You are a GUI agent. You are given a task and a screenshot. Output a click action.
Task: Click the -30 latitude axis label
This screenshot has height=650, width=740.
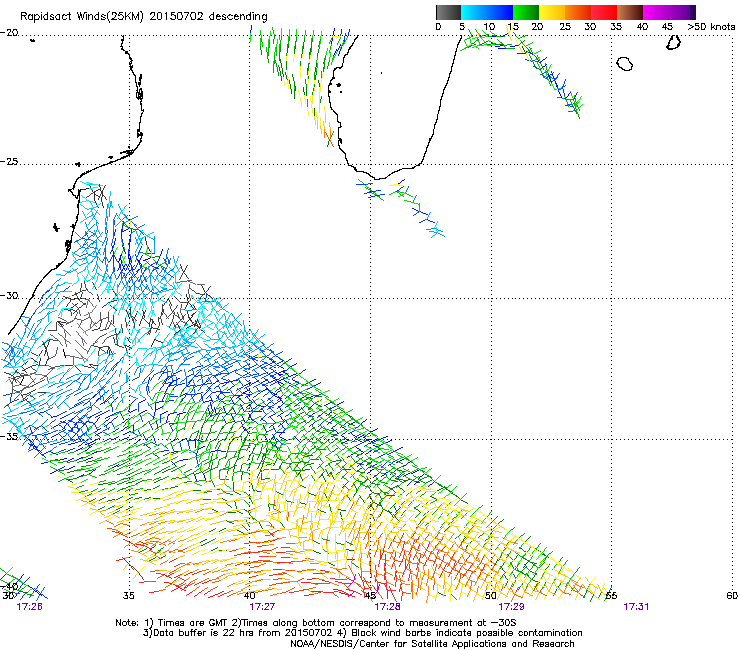click(9, 295)
